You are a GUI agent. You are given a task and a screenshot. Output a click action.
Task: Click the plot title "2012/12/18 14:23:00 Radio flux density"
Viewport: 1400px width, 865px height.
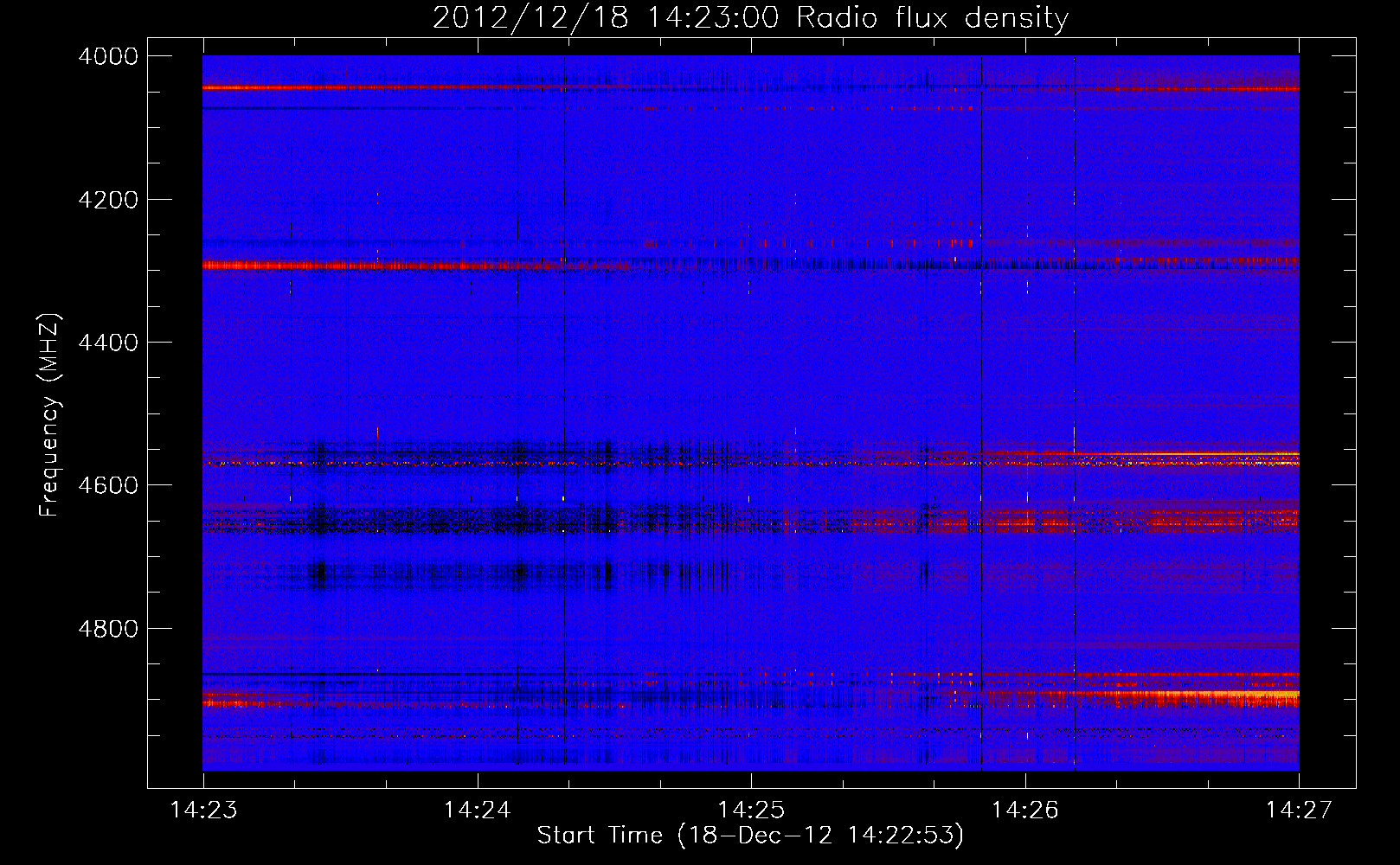(x=750, y=18)
